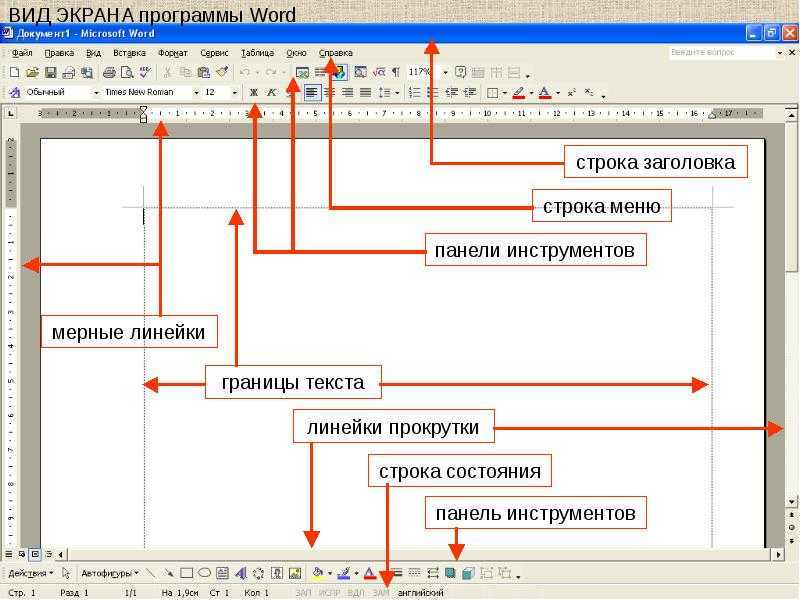Expand the line spacing dropdown arrow
The height and width of the screenshot is (600, 800).
point(397,93)
